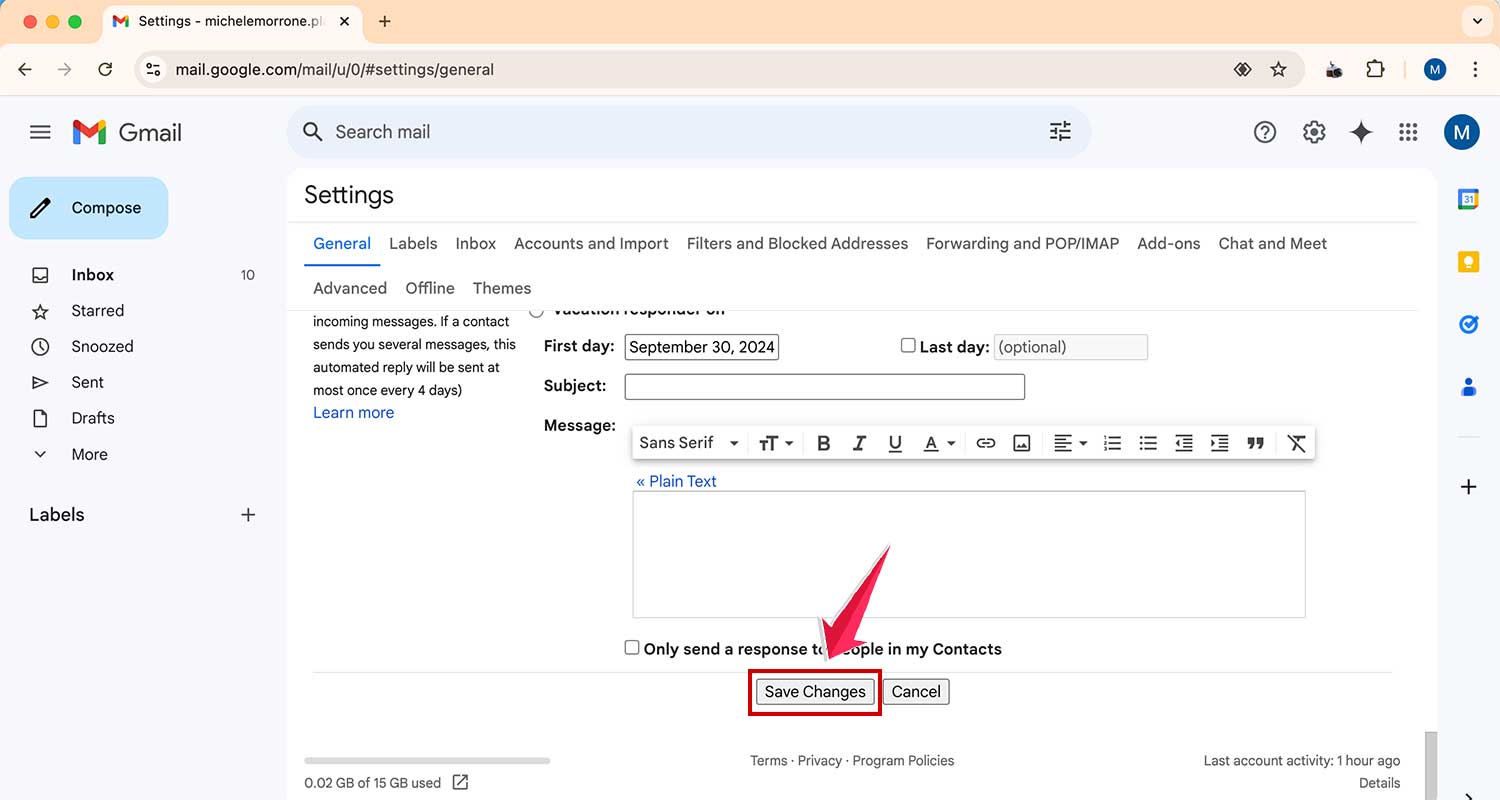Screen dimensions: 1500x800
Task: Select the underline formatting icon
Action: tap(895, 442)
